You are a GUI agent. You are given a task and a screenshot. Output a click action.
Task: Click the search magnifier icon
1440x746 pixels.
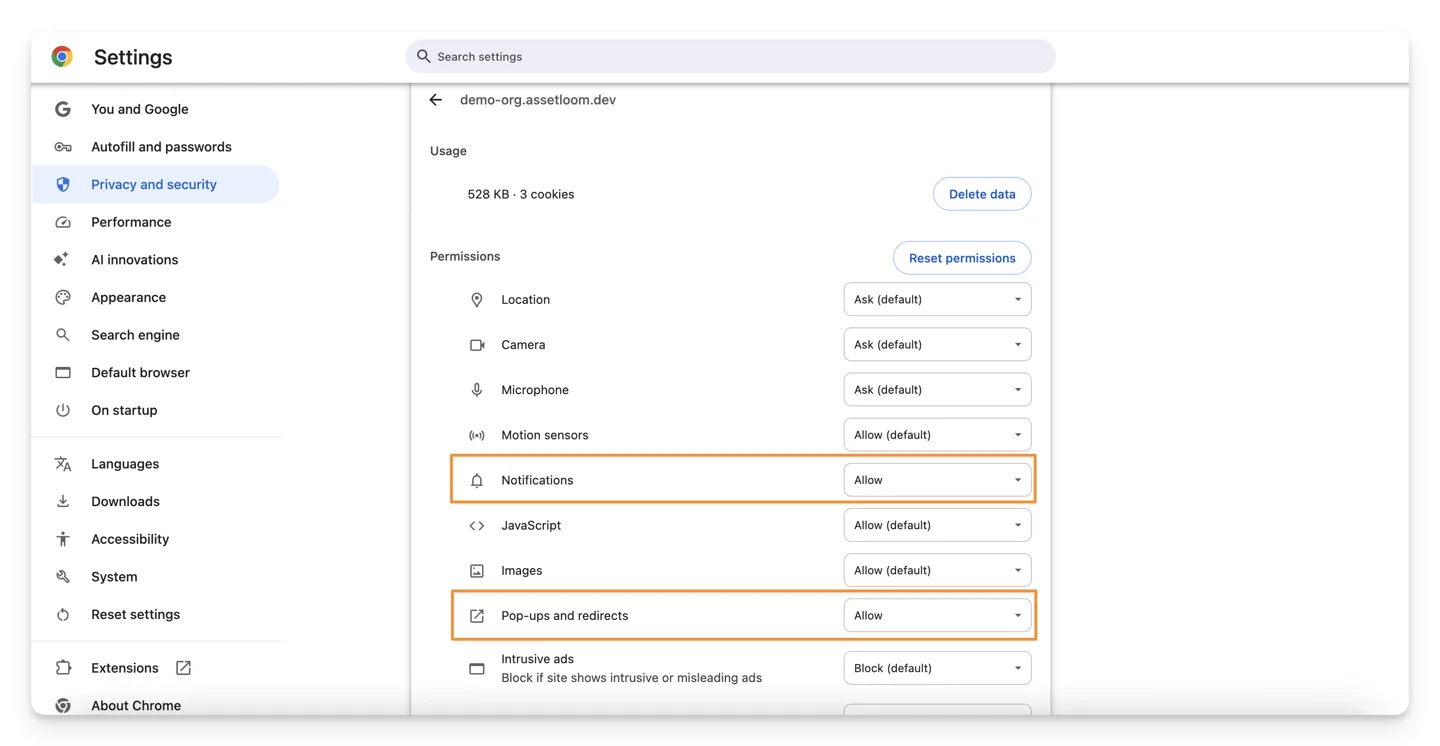(424, 57)
